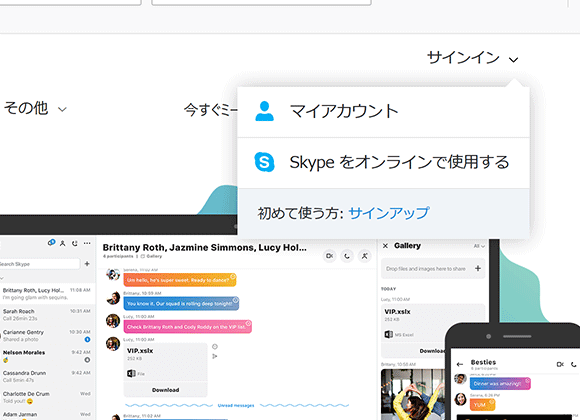Image resolution: width=580 pixels, height=420 pixels.
Task: Click into the Search Skype field
Action: pyautogui.click(x=39, y=264)
